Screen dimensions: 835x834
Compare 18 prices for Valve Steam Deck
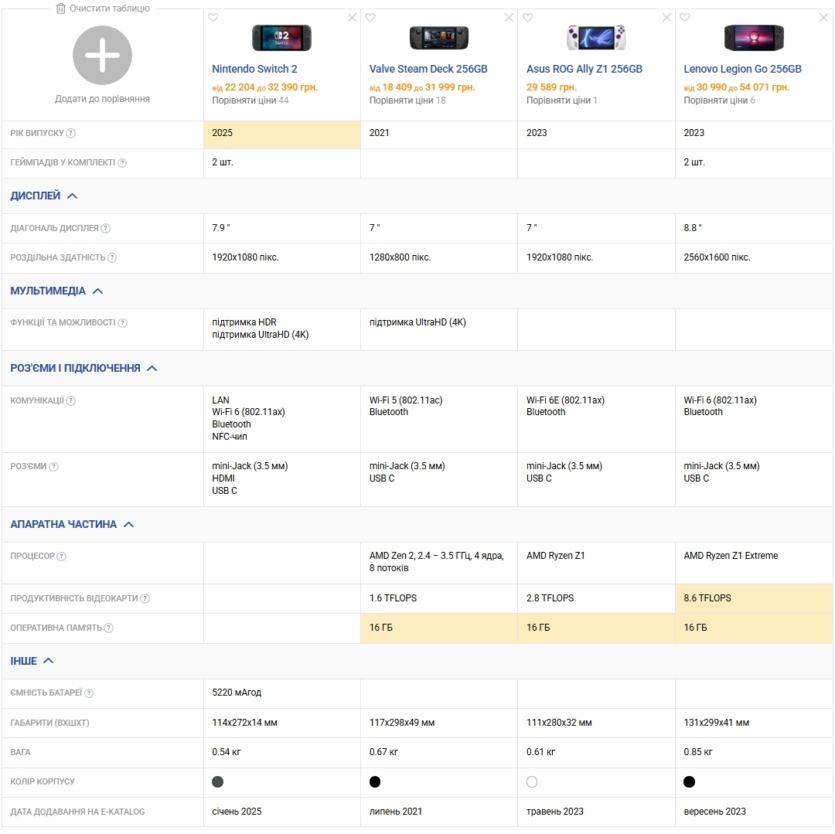[407, 100]
